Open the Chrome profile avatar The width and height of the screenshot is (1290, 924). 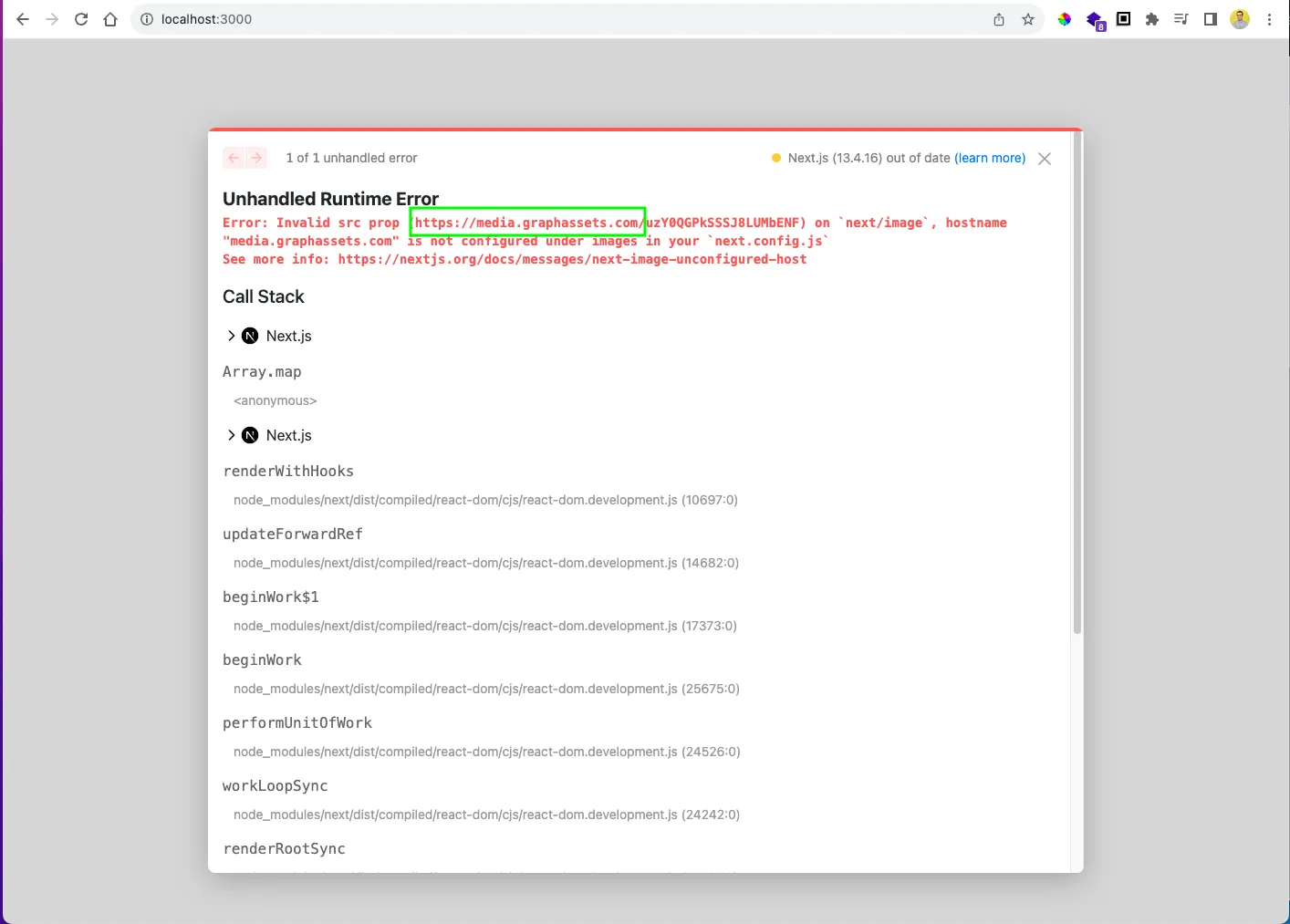(x=1240, y=19)
